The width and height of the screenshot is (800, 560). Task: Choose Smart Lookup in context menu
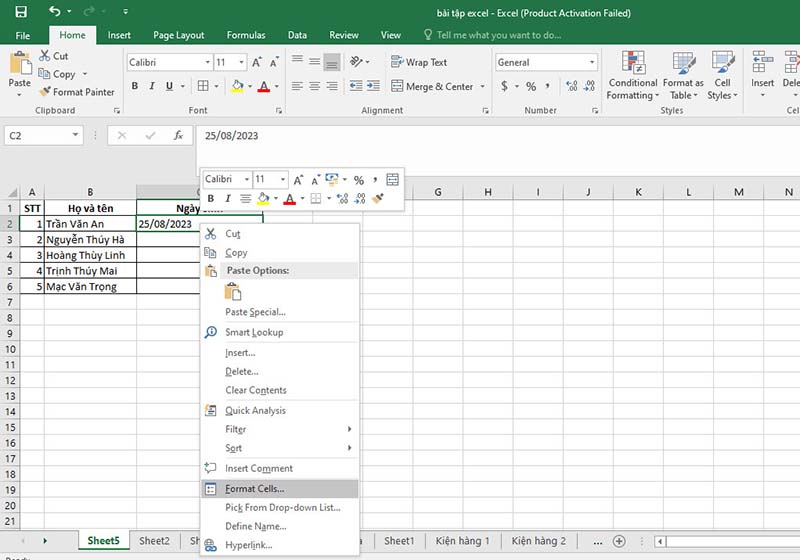[x=280, y=332]
